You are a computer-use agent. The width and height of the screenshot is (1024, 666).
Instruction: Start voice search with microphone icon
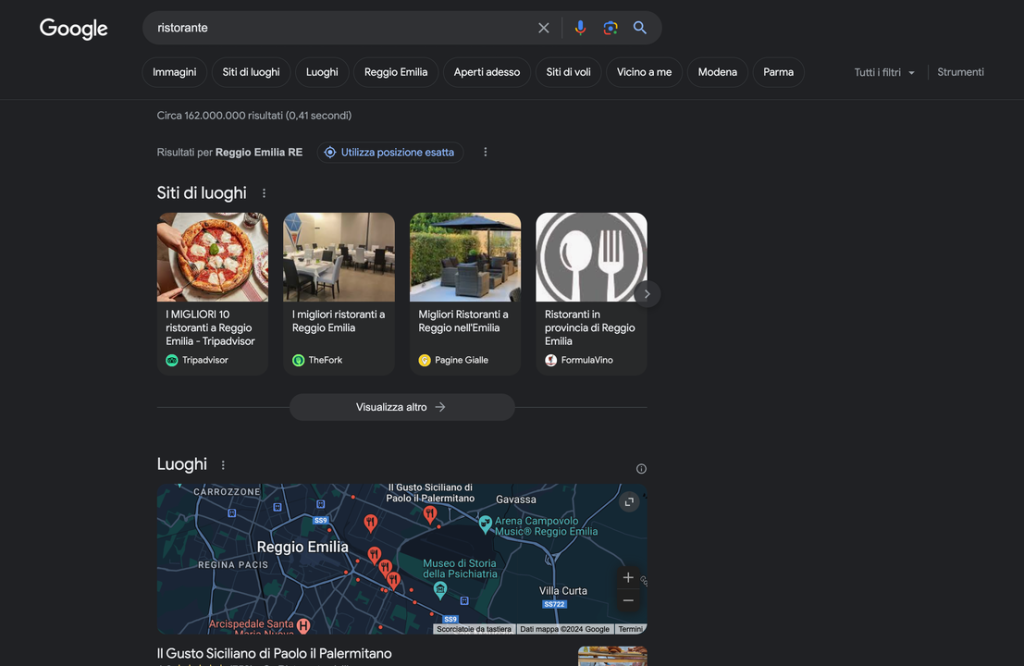coord(580,27)
